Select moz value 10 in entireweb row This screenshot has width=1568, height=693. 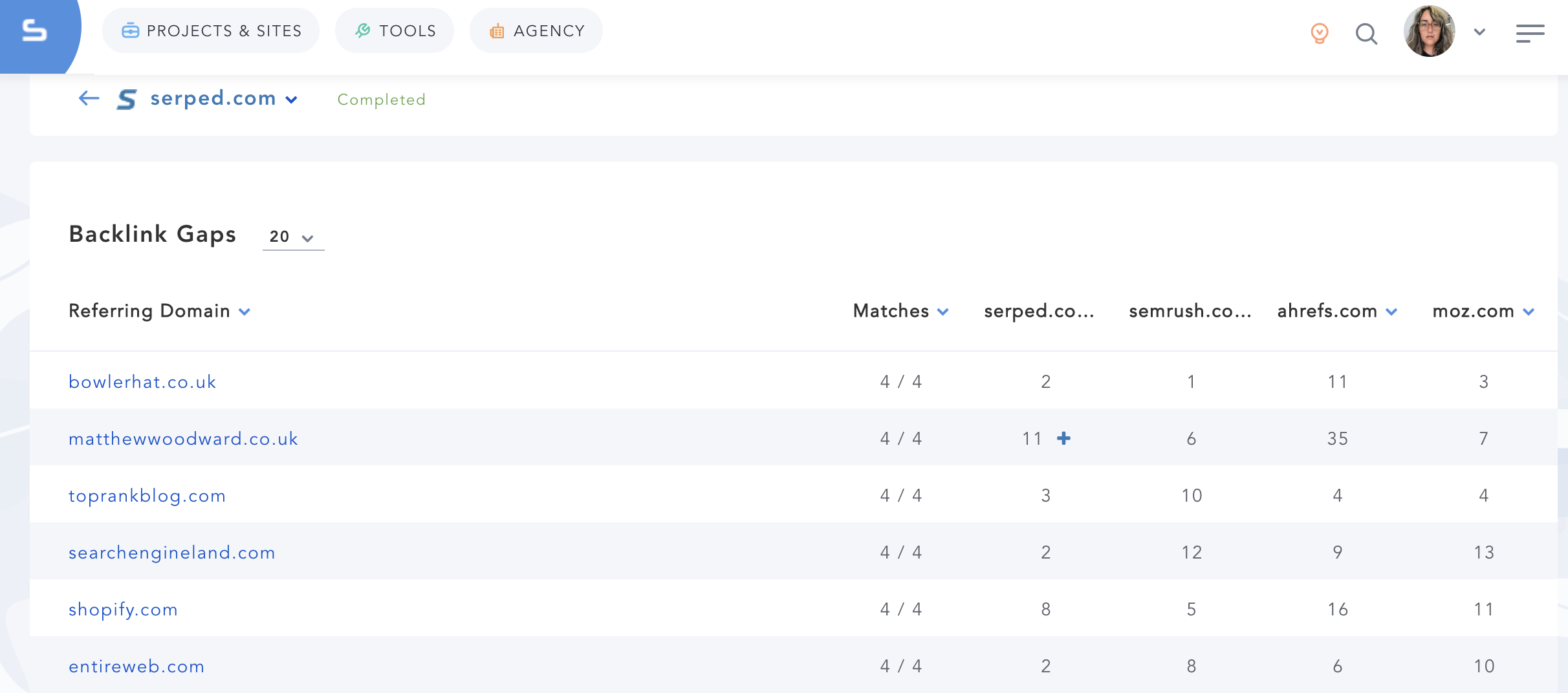[x=1484, y=666]
